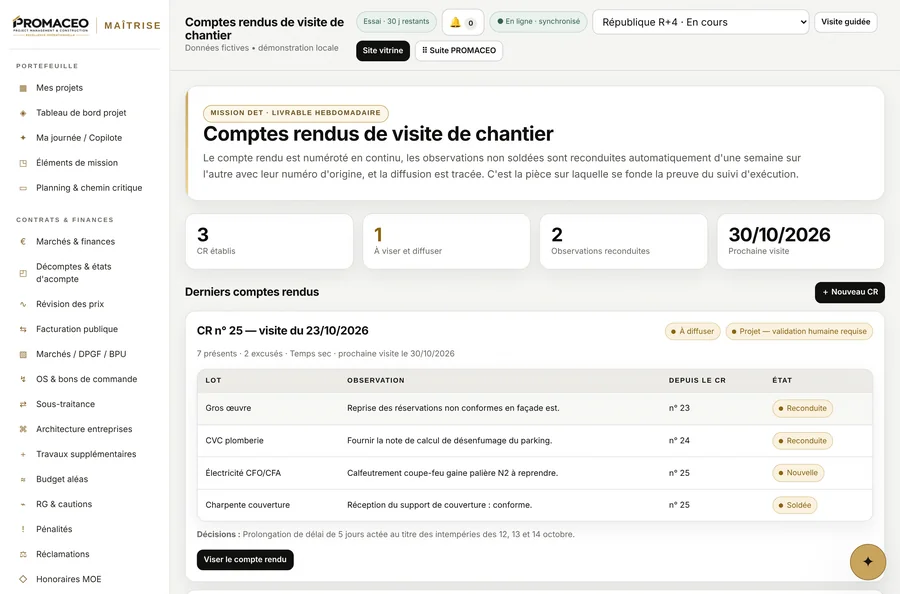Open Travaux supplémentaires in the sidebar
This screenshot has width=900, height=594.
pyautogui.click(x=86, y=454)
